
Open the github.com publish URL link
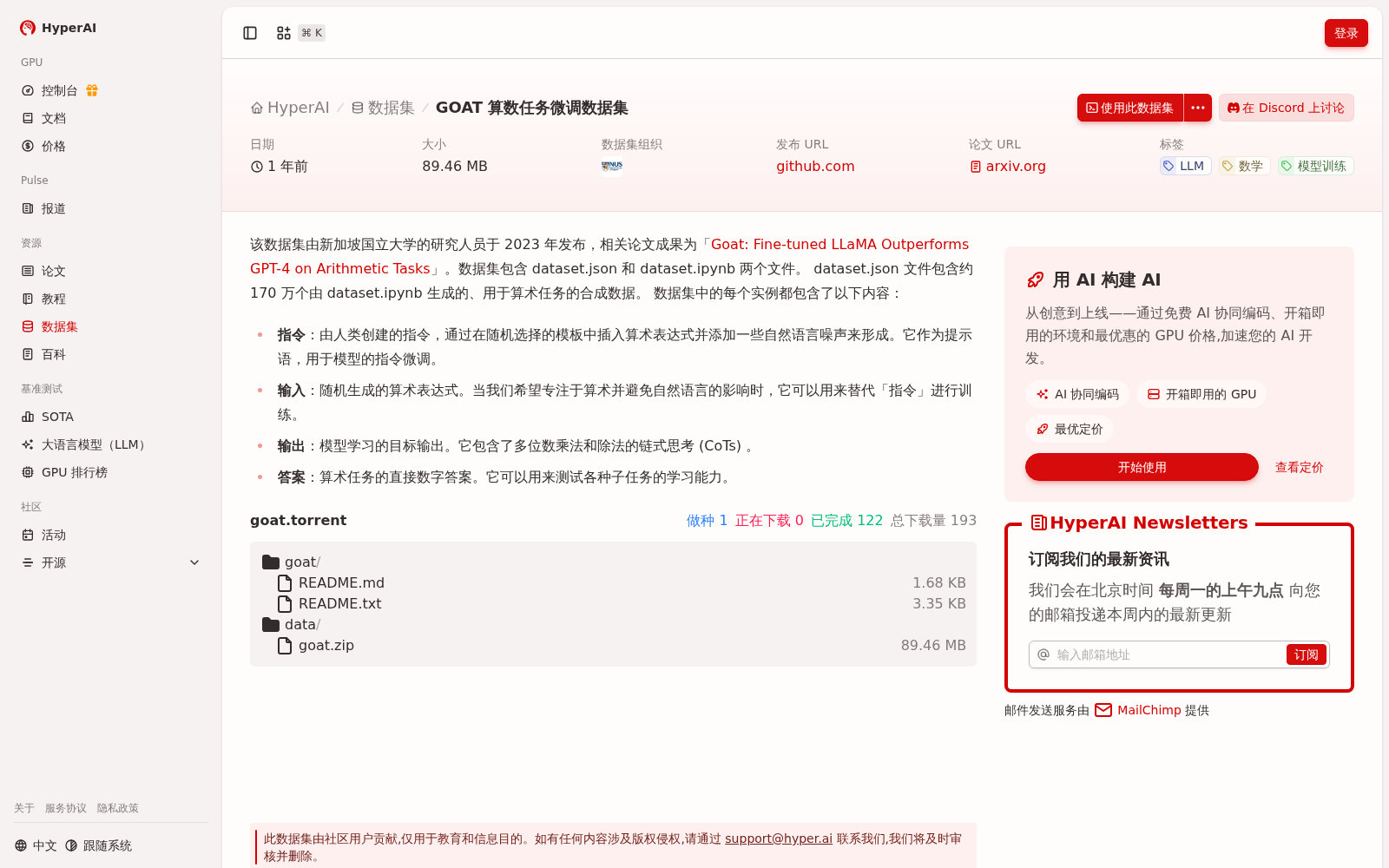point(815,166)
